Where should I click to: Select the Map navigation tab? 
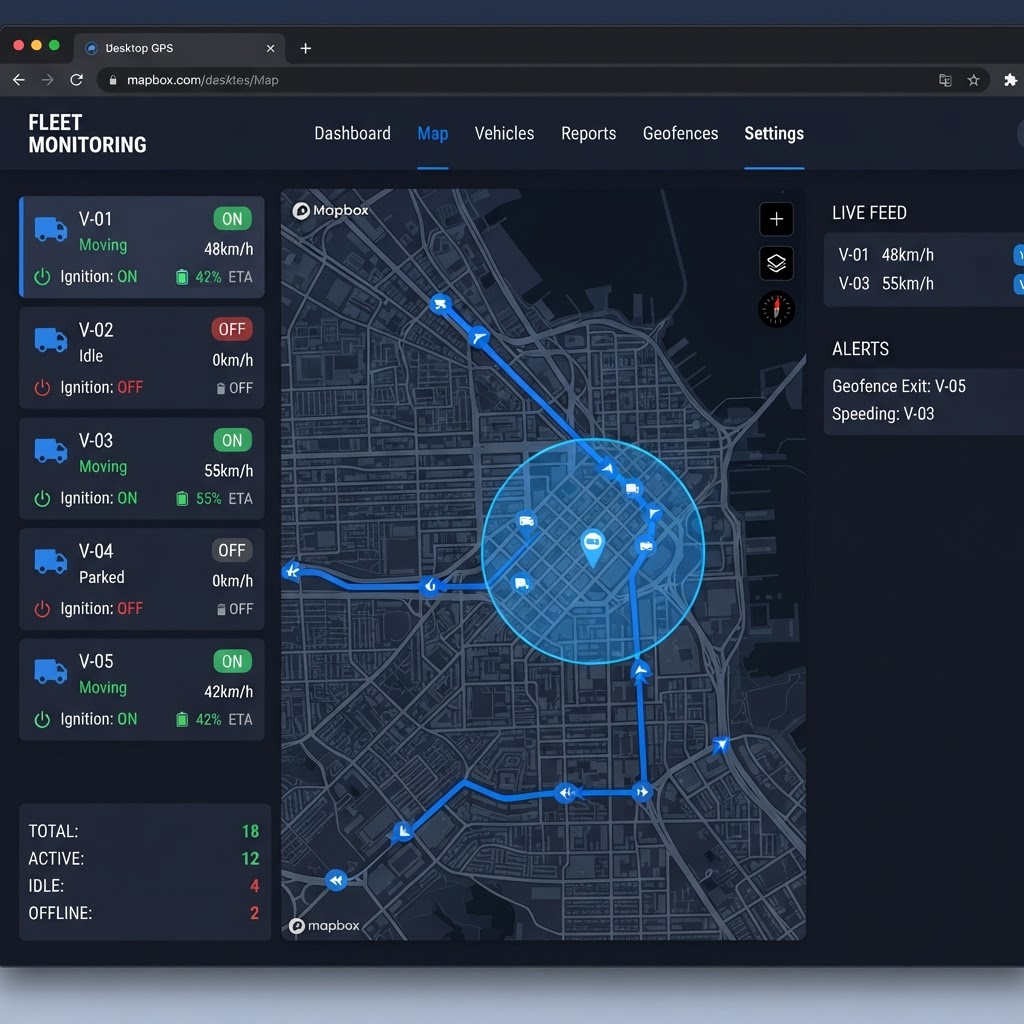(x=432, y=134)
